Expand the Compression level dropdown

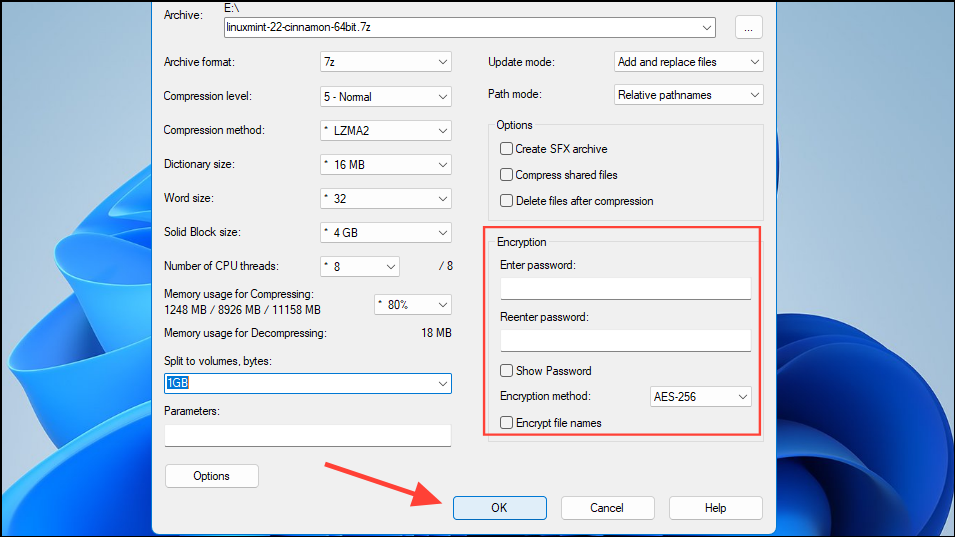(x=386, y=97)
